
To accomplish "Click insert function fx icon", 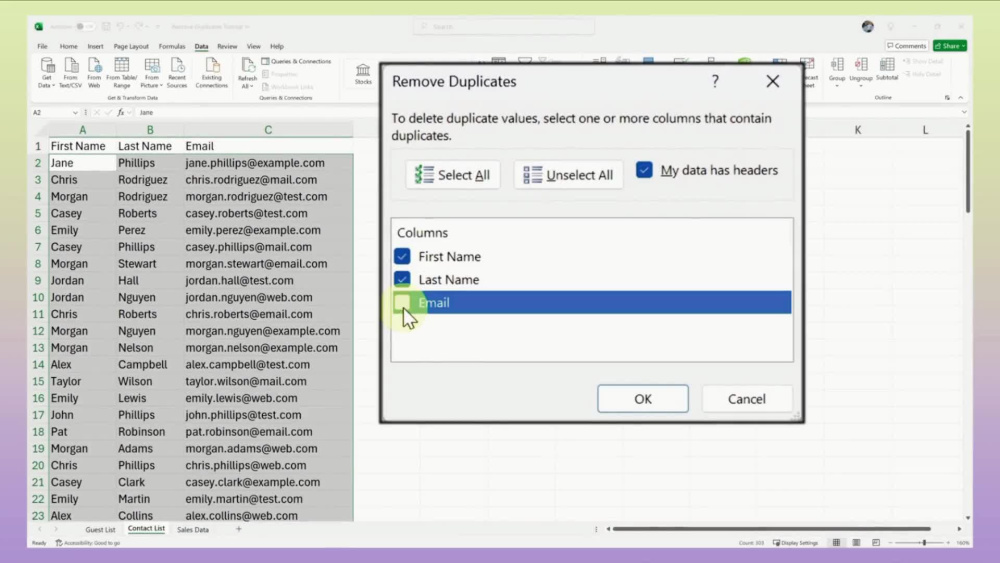I will [121, 112].
